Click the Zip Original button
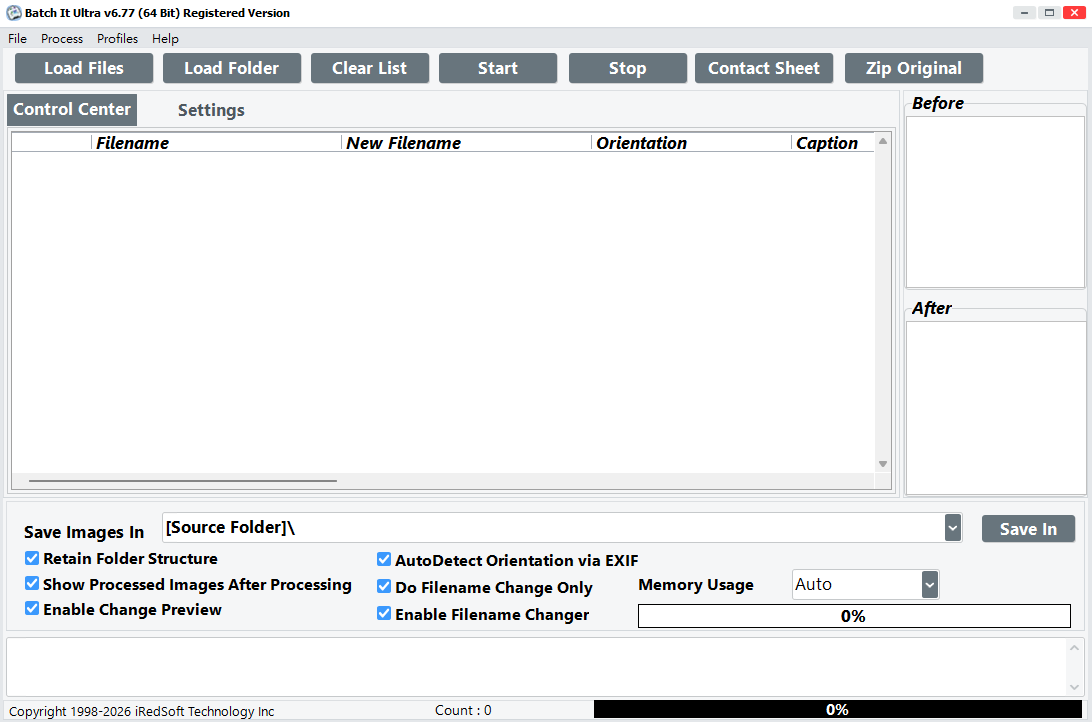The width and height of the screenshot is (1092, 722). [914, 68]
